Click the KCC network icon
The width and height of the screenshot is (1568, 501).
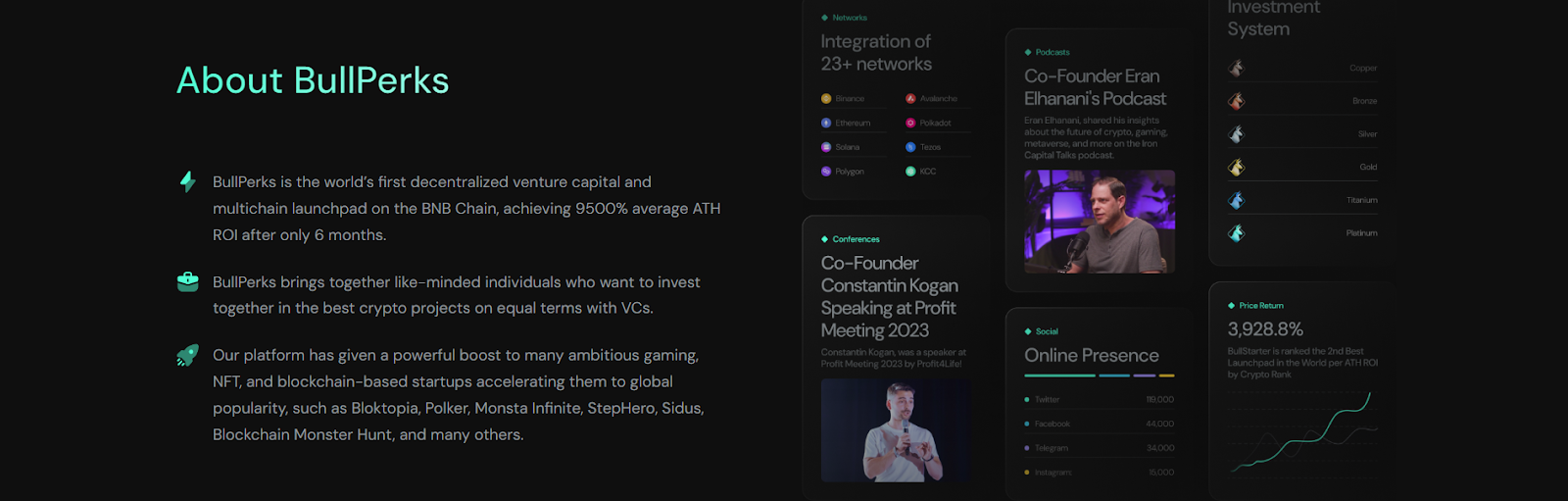[x=910, y=172]
